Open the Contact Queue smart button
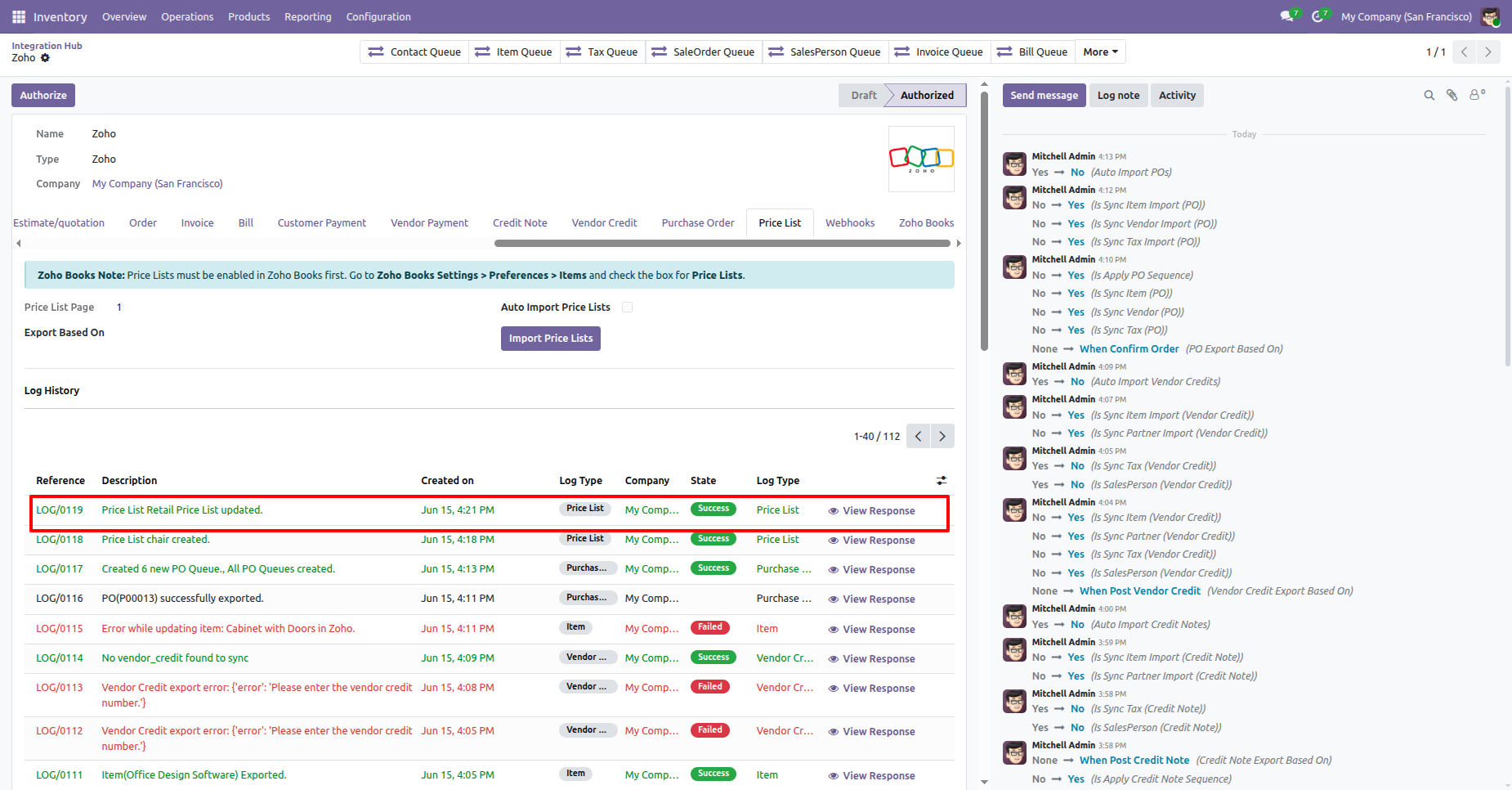1512x790 pixels. 414,52
